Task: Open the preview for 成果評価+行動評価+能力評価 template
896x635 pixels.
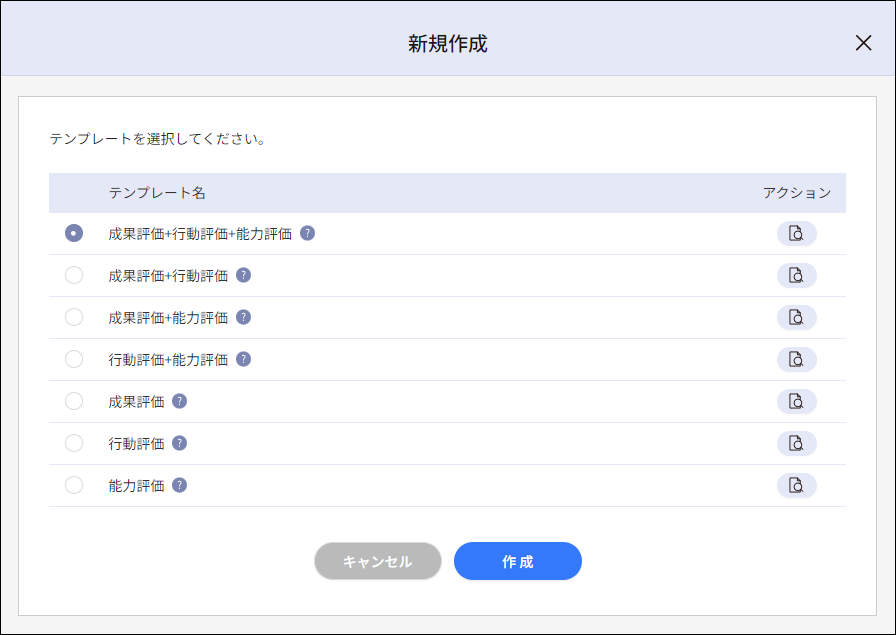Action: click(x=797, y=234)
